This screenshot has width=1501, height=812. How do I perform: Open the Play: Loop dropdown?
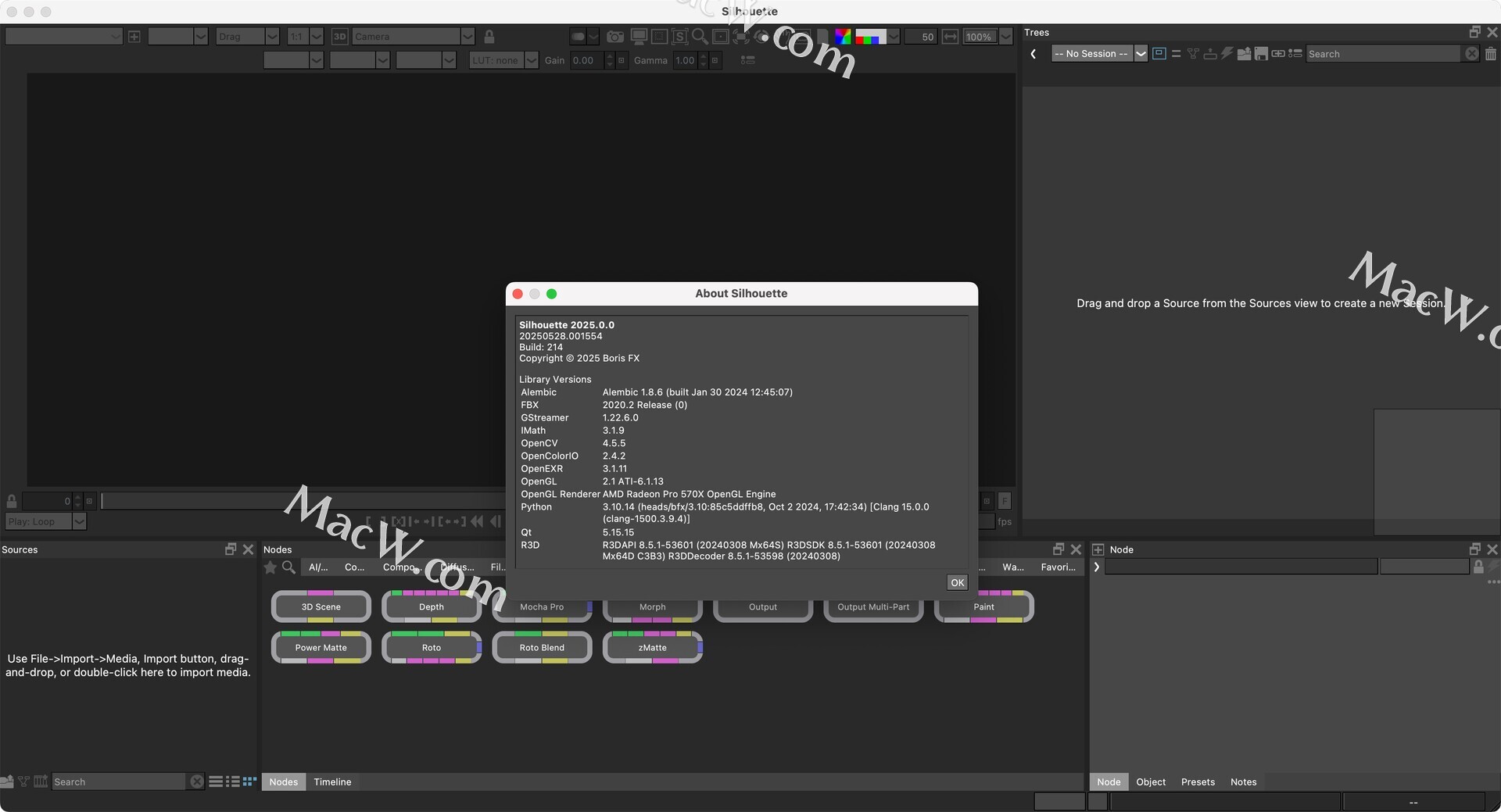[45, 521]
